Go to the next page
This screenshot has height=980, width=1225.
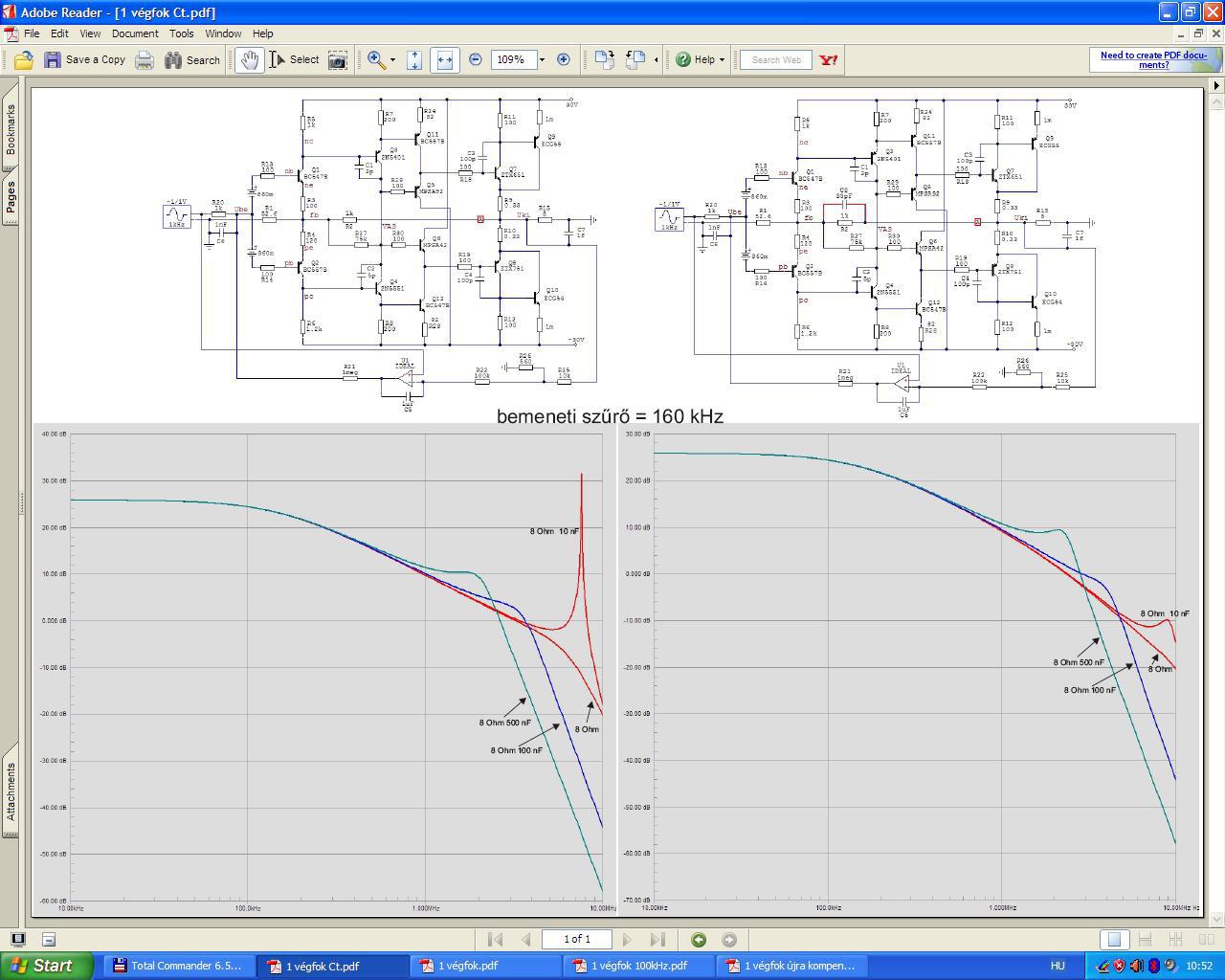pyautogui.click(x=627, y=940)
